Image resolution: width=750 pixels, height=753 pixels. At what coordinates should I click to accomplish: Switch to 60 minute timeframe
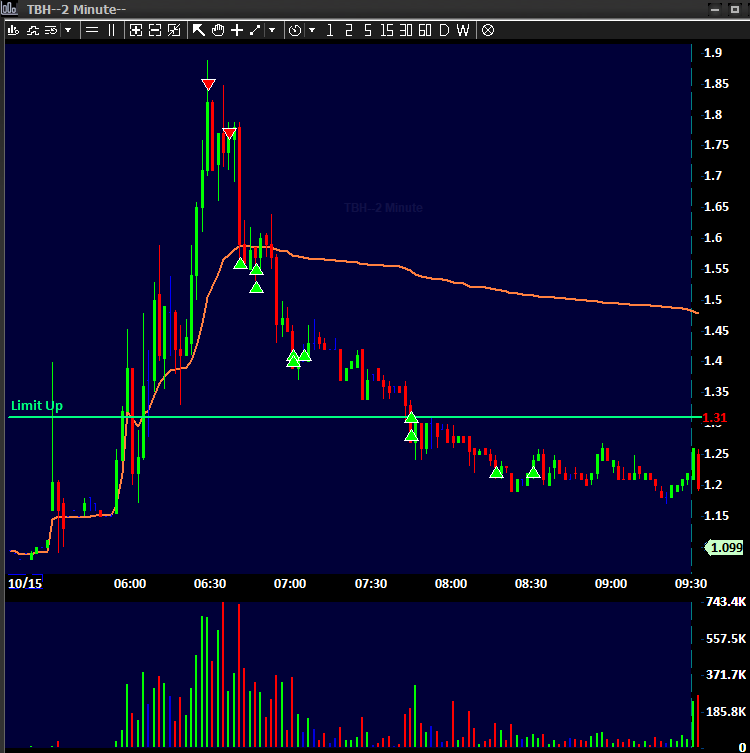(425, 31)
